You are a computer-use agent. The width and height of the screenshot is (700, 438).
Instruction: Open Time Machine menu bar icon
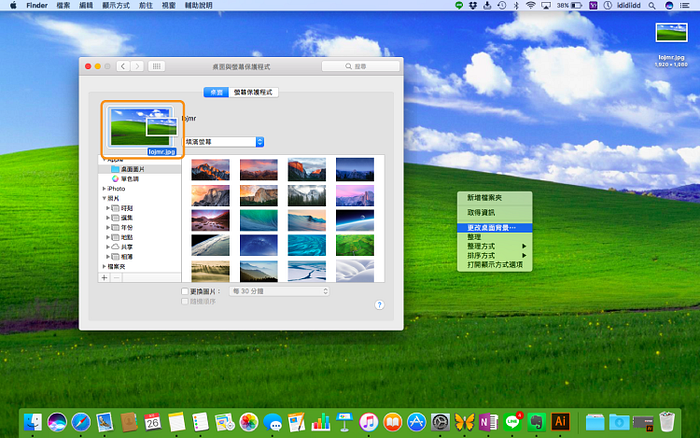[x=502, y=5]
